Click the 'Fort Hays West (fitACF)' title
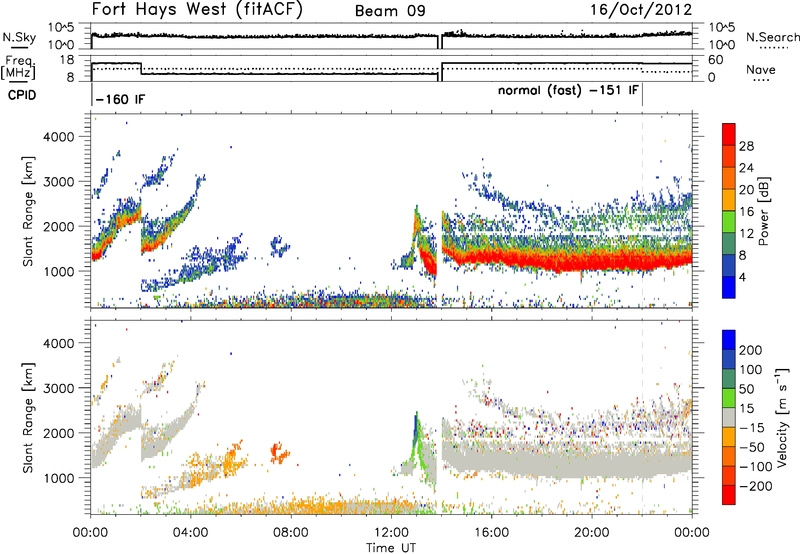Screen dimensions: 800x554 pos(196,10)
